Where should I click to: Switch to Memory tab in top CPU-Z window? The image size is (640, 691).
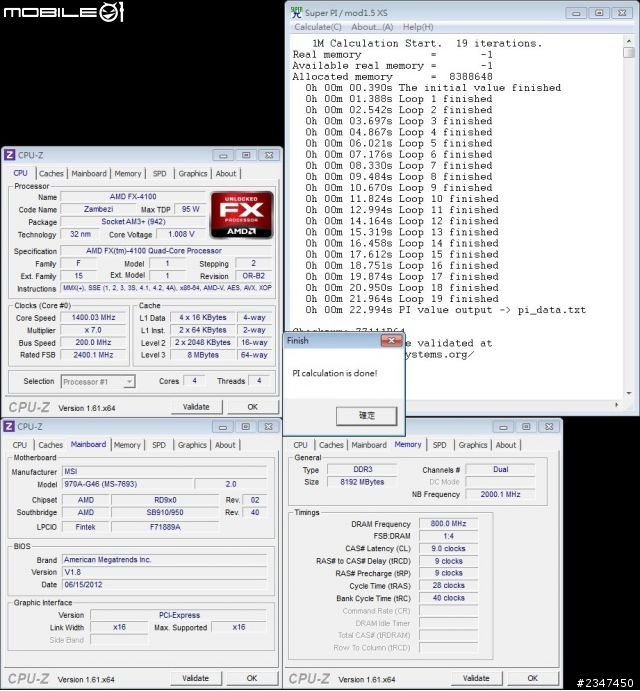pyautogui.click(x=128, y=173)
